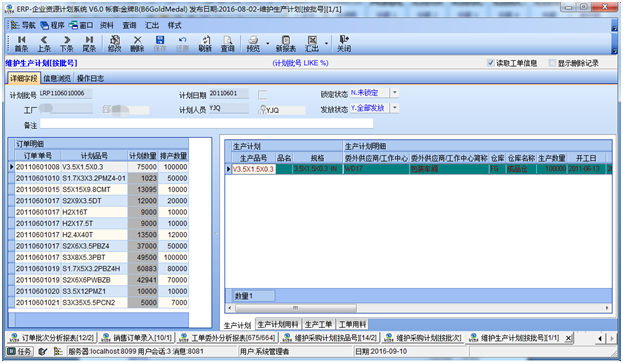Select the 详细字段 tab
Viewport: 623px width, 363px height.
pyautogui.click(x=23, y=78)
